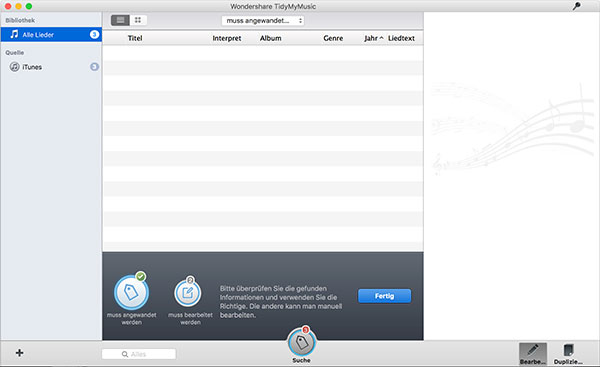This screenshot has height=367, width=600.
Task: Select Alle Lieder in the library sidebar
Action: pos(51,34)
